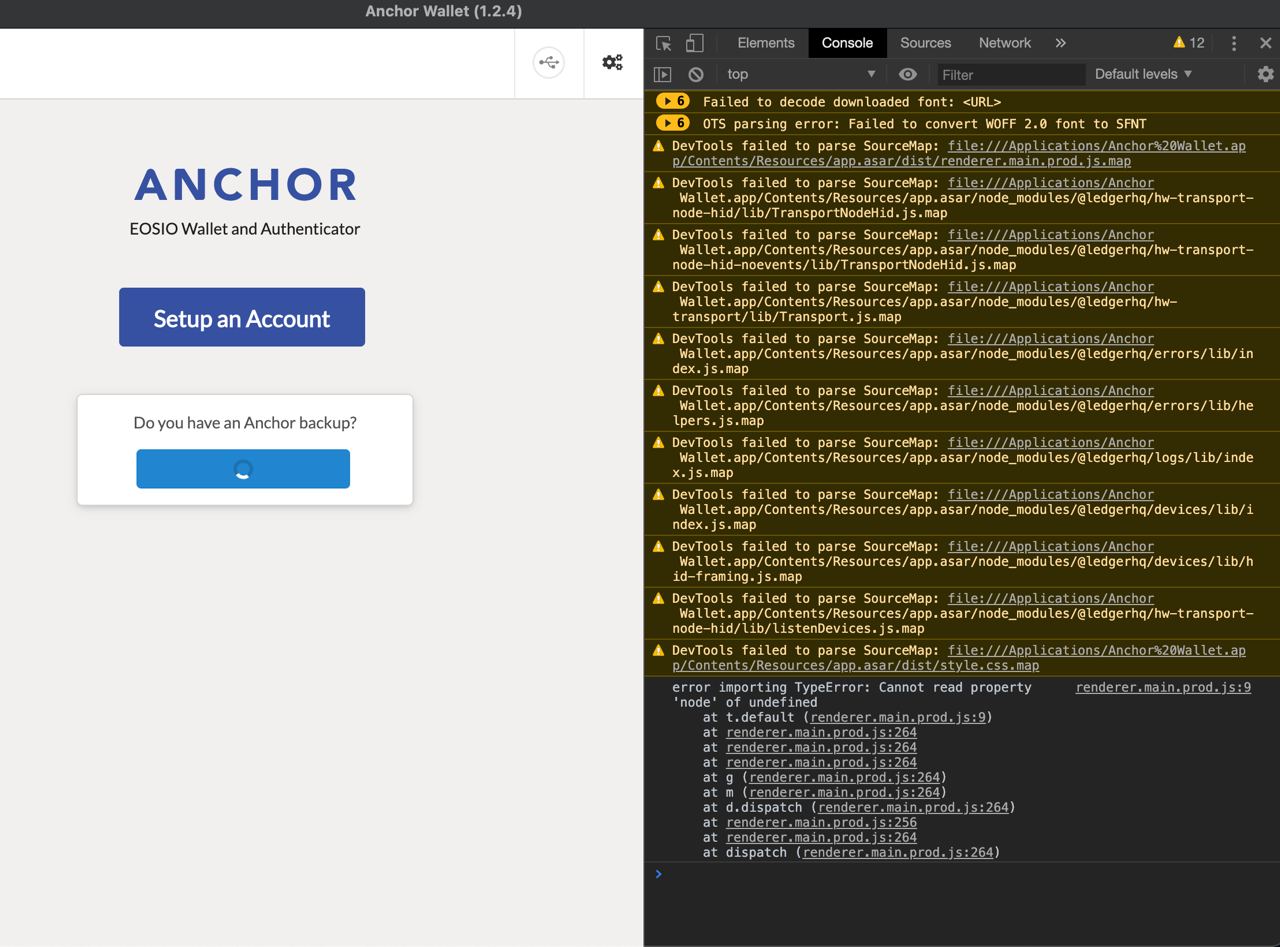Screen dimensions: 1280x947
Task: Click the 'at m' stack frame link
Action: pyautogui.click(x=844, y=792)
